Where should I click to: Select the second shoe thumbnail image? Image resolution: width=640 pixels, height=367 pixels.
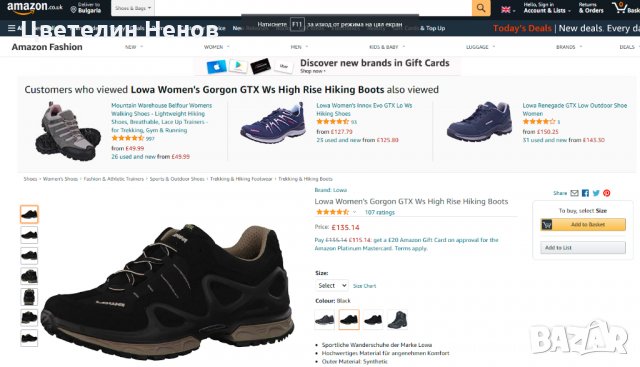[29, 235]
